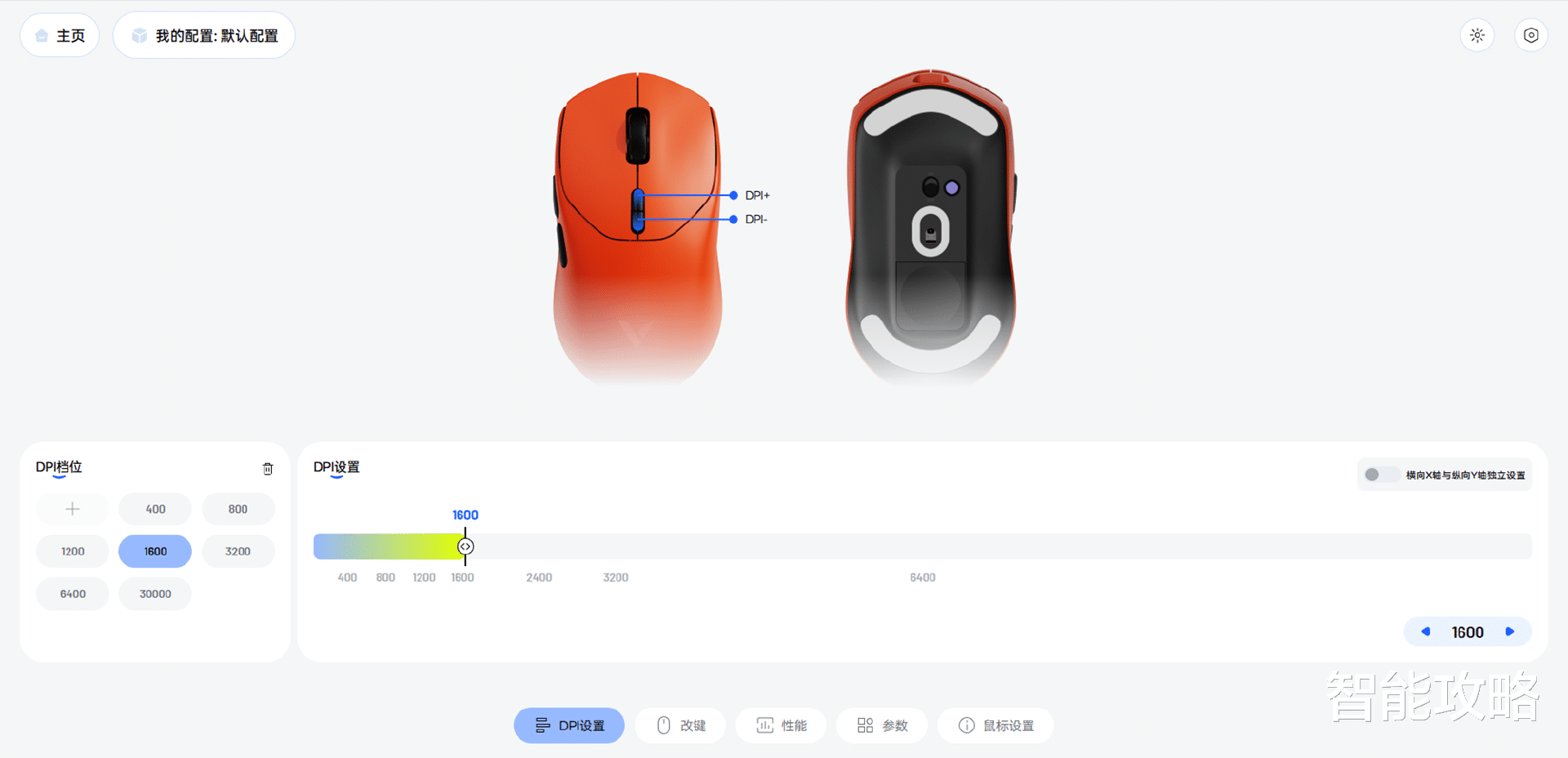Click the 6400 mark on the DPI slider
This screenshot has height=758, width=1568.
pyautogui.click(x=923, y=577)
